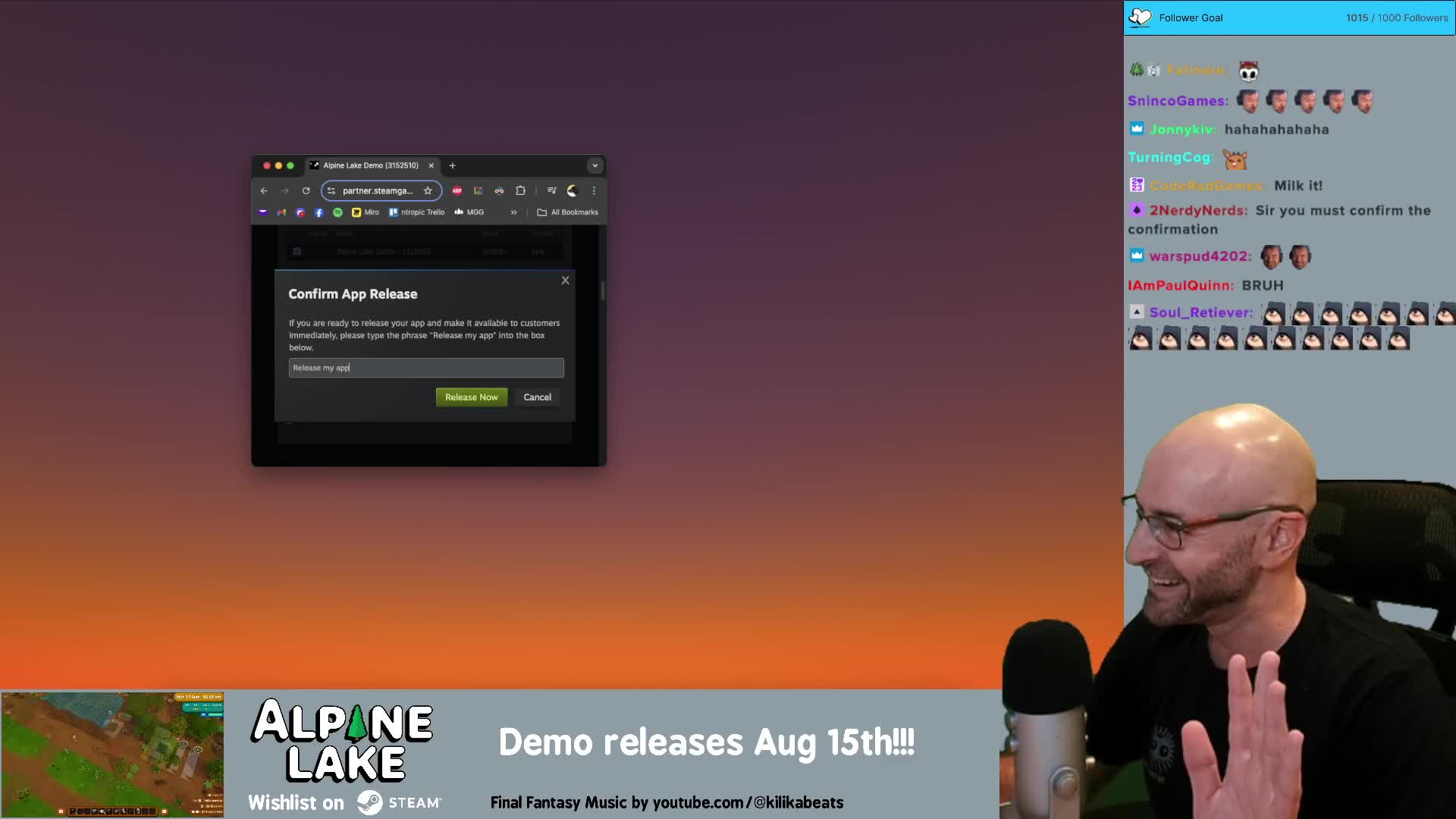Viewport: 1456px width, 819px height.
Task: Click the Steam logo in the banner
Action: pyautogui.click(x=370, y=802)
